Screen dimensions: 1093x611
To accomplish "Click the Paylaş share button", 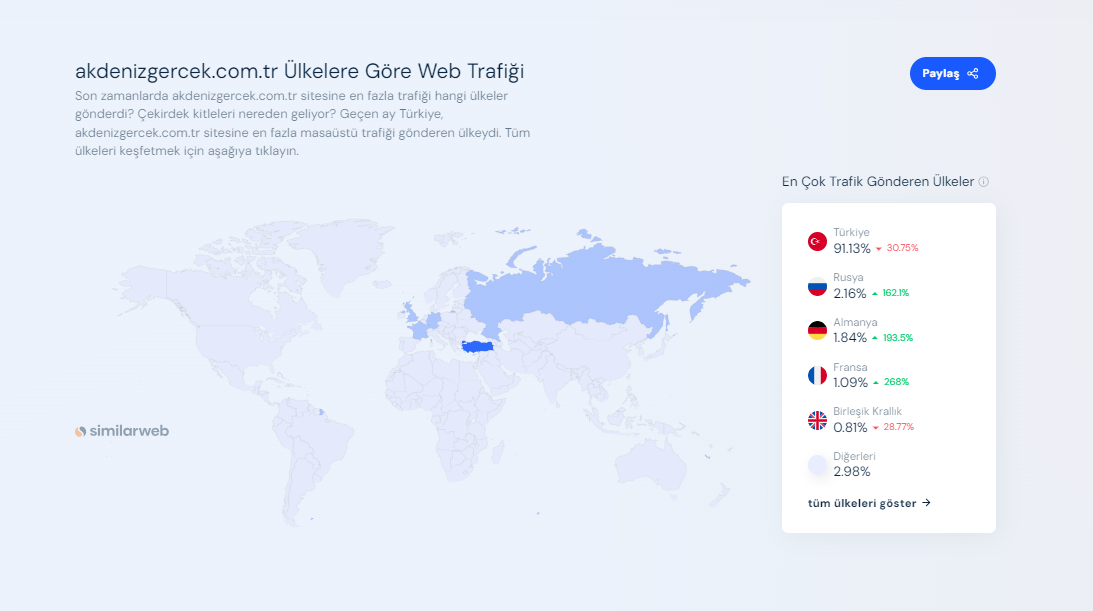I will pos(952,74).
